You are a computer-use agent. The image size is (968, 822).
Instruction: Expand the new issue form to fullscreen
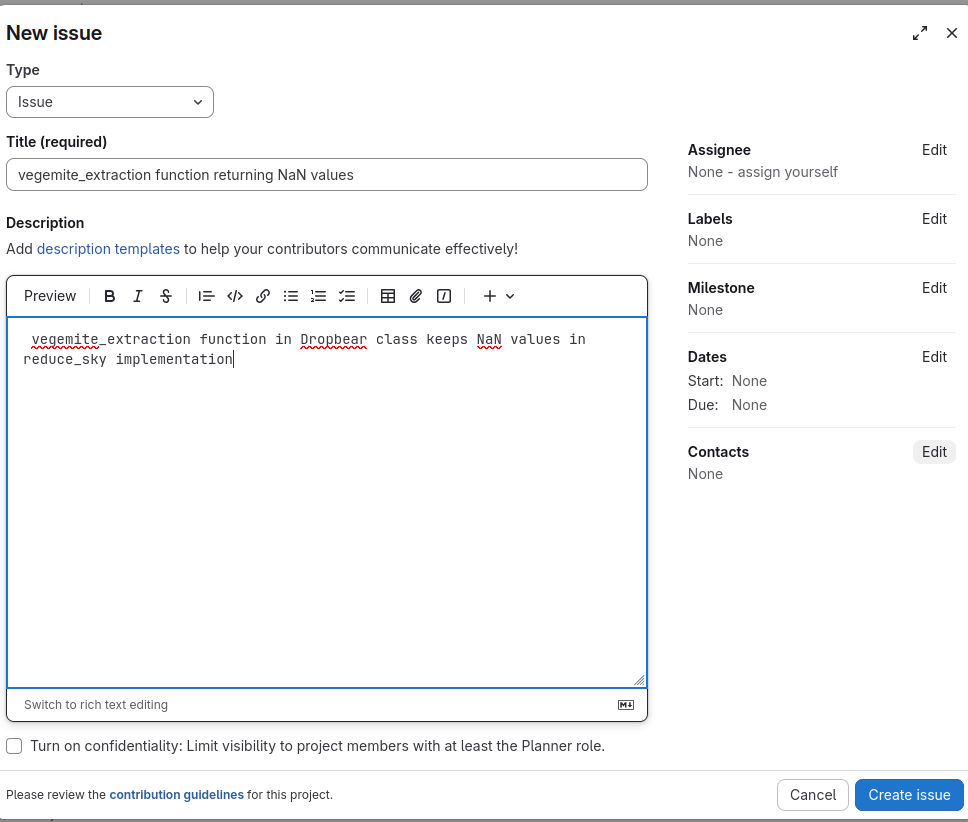920,34
